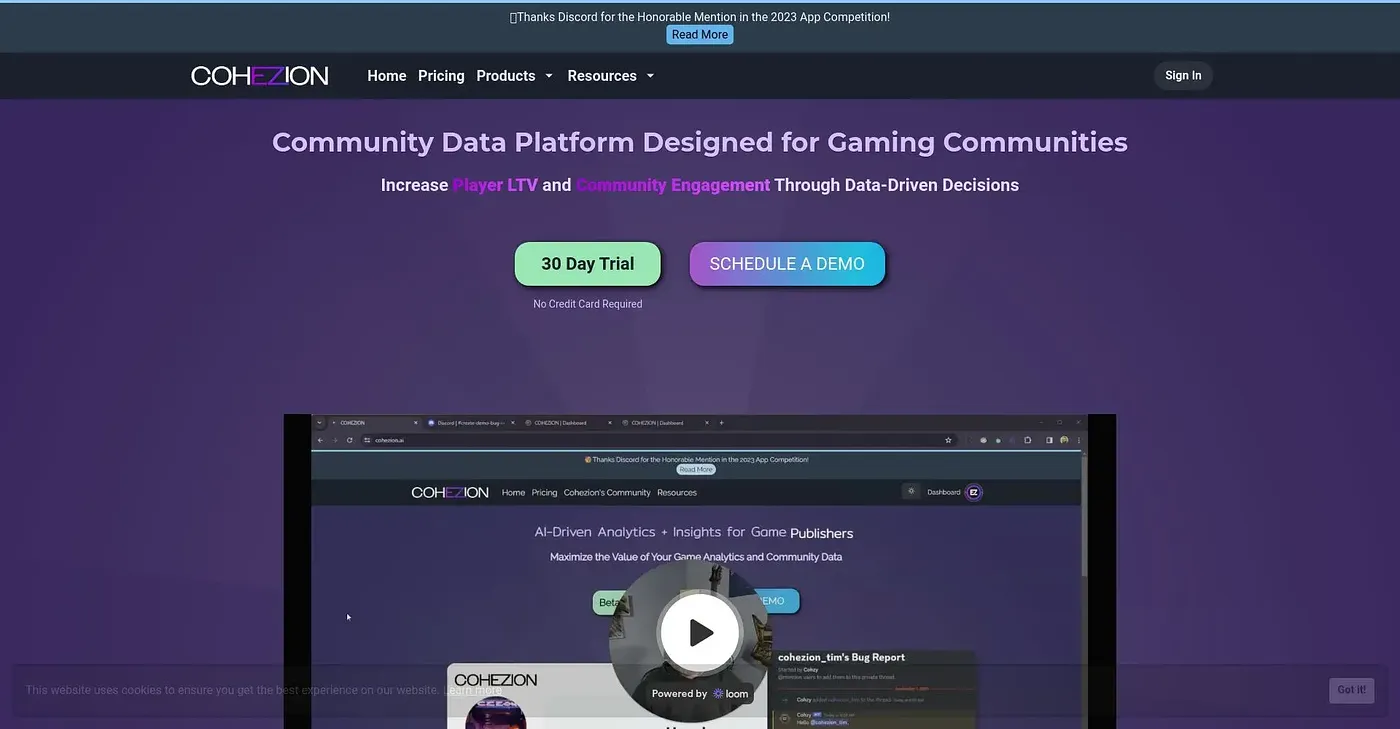Screen dimensions: 1400x729
Task: Click the Powered by loom badge
Action: (x=700, y=693)
